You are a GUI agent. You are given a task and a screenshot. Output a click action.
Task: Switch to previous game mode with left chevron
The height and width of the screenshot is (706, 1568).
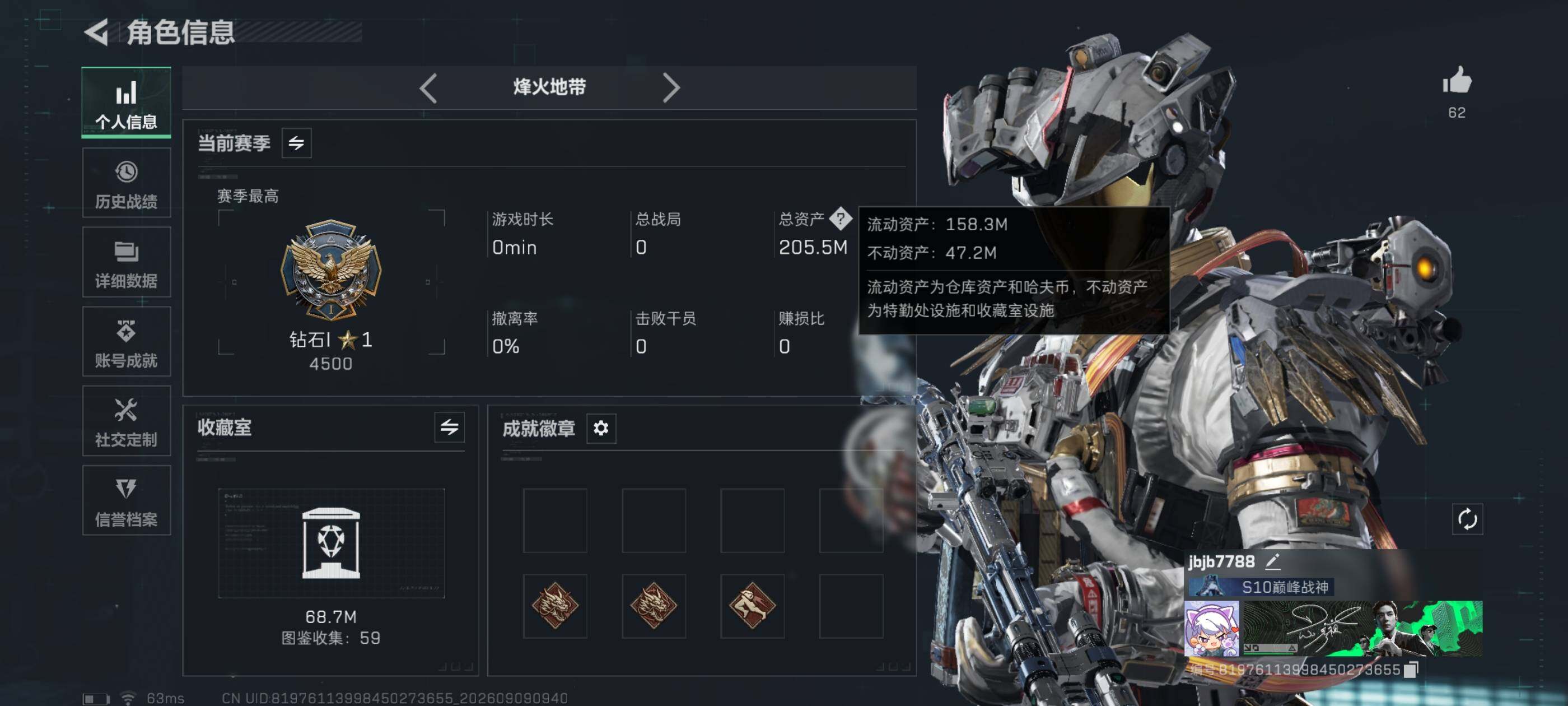(428, 89)
